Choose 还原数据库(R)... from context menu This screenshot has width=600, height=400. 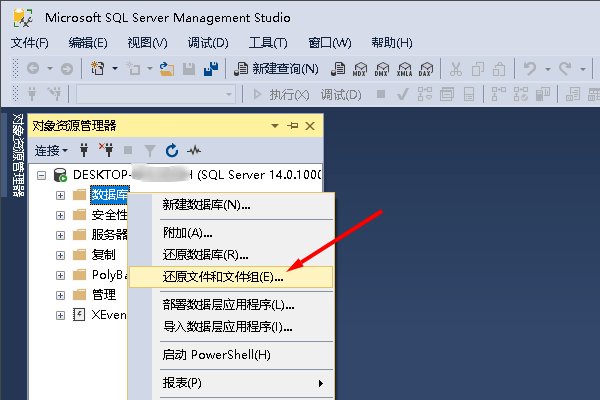point(231,255)
